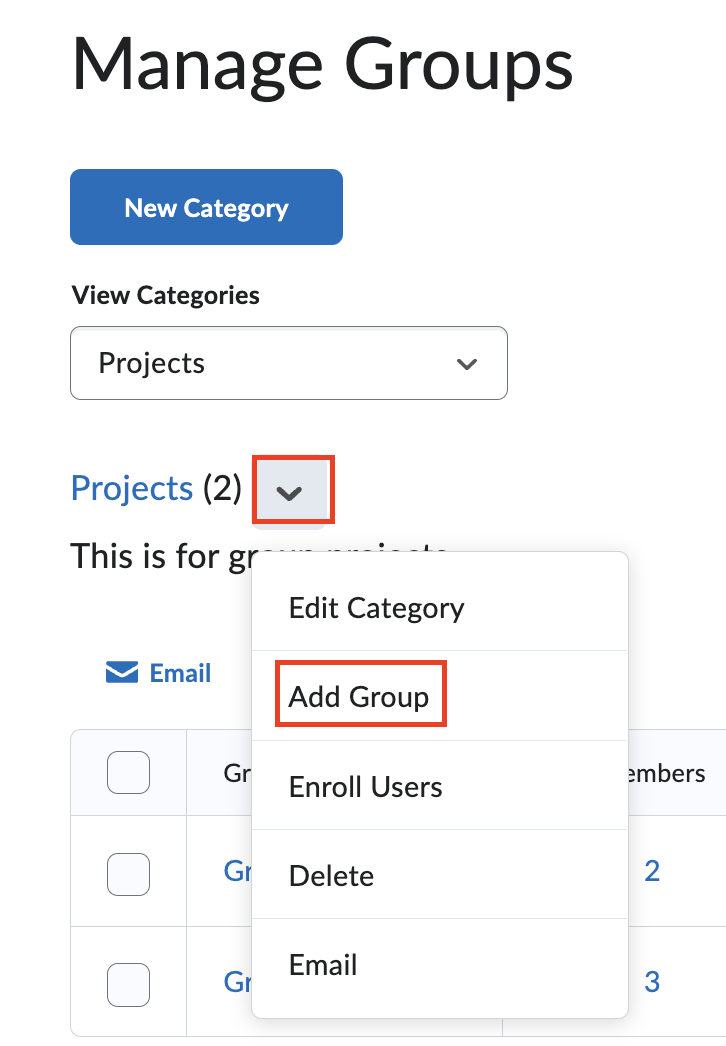Click the New Category button
This screenshot has height=1046, width=726.
[x=205, y=207]
